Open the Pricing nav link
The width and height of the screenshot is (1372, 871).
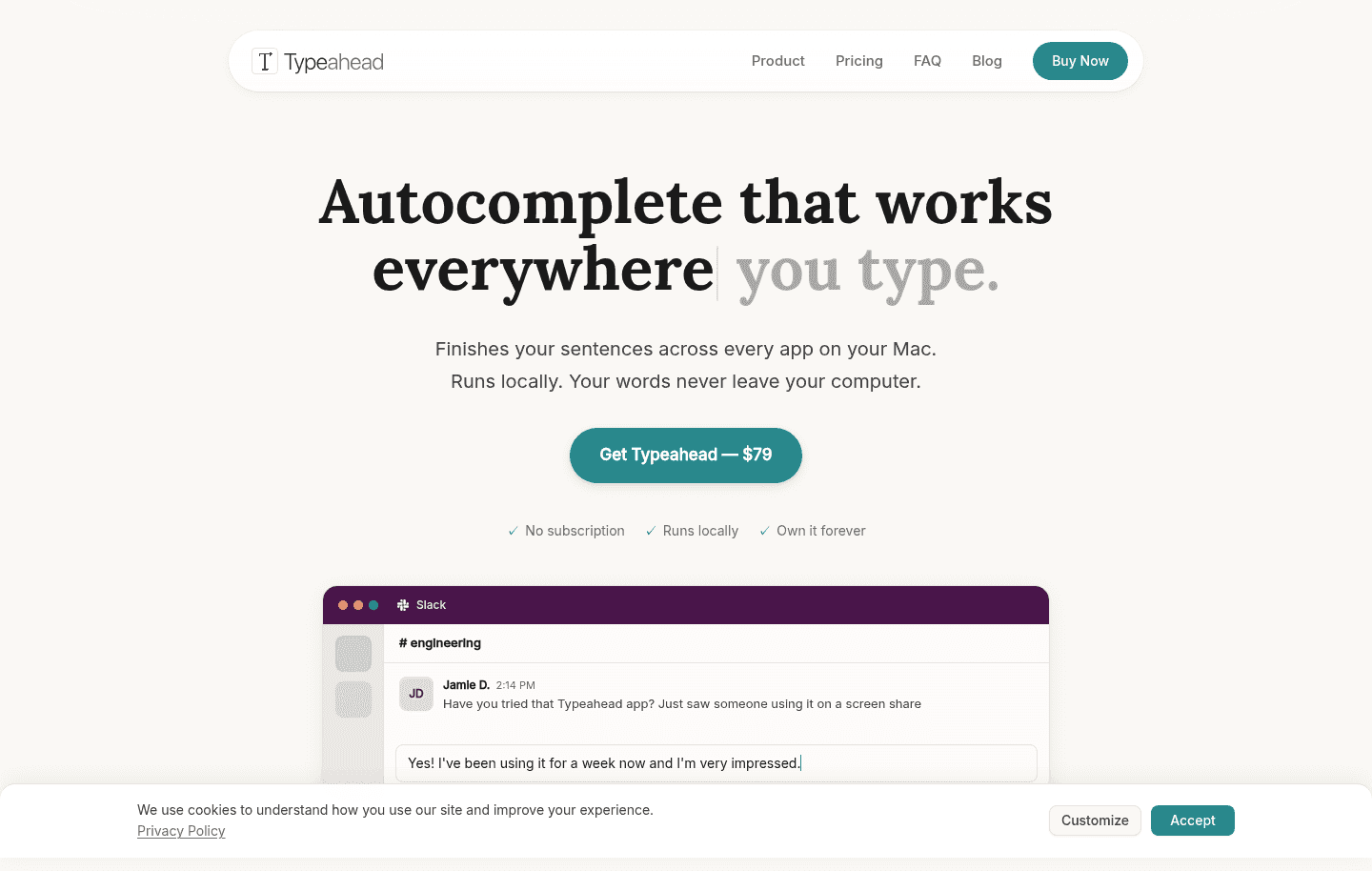pyautogui.click(x=859, y=61)
